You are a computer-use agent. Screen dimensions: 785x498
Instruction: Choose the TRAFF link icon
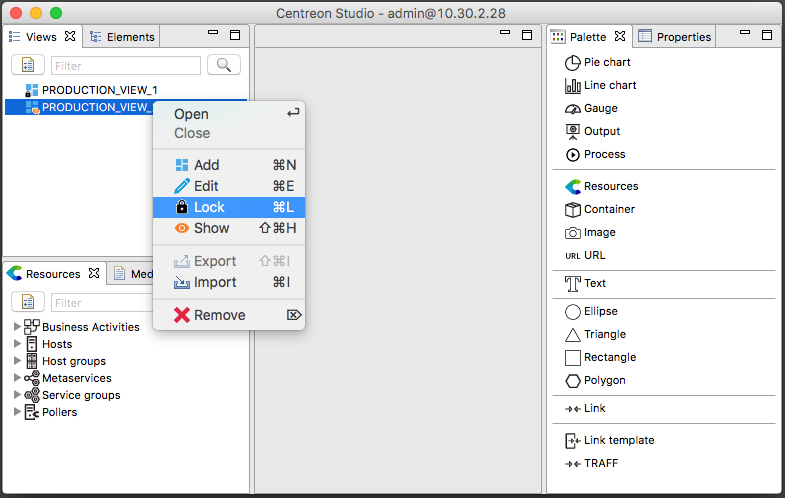coord(572,464)
